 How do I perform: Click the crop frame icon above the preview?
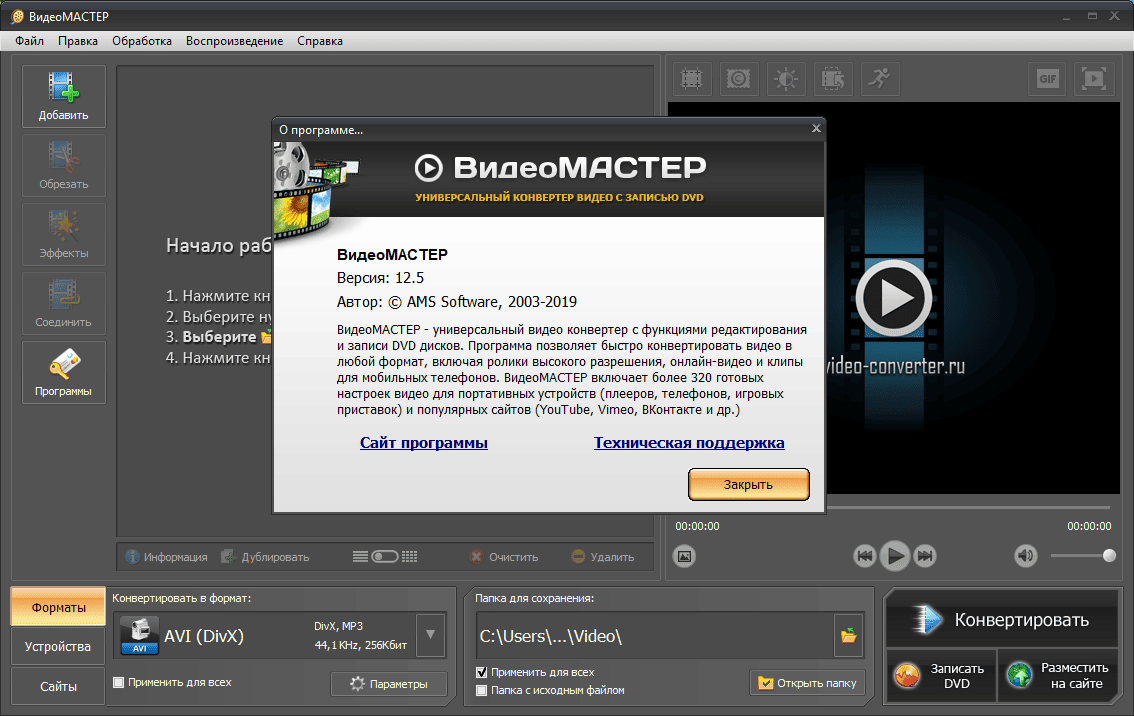click(x=691, y=78)
